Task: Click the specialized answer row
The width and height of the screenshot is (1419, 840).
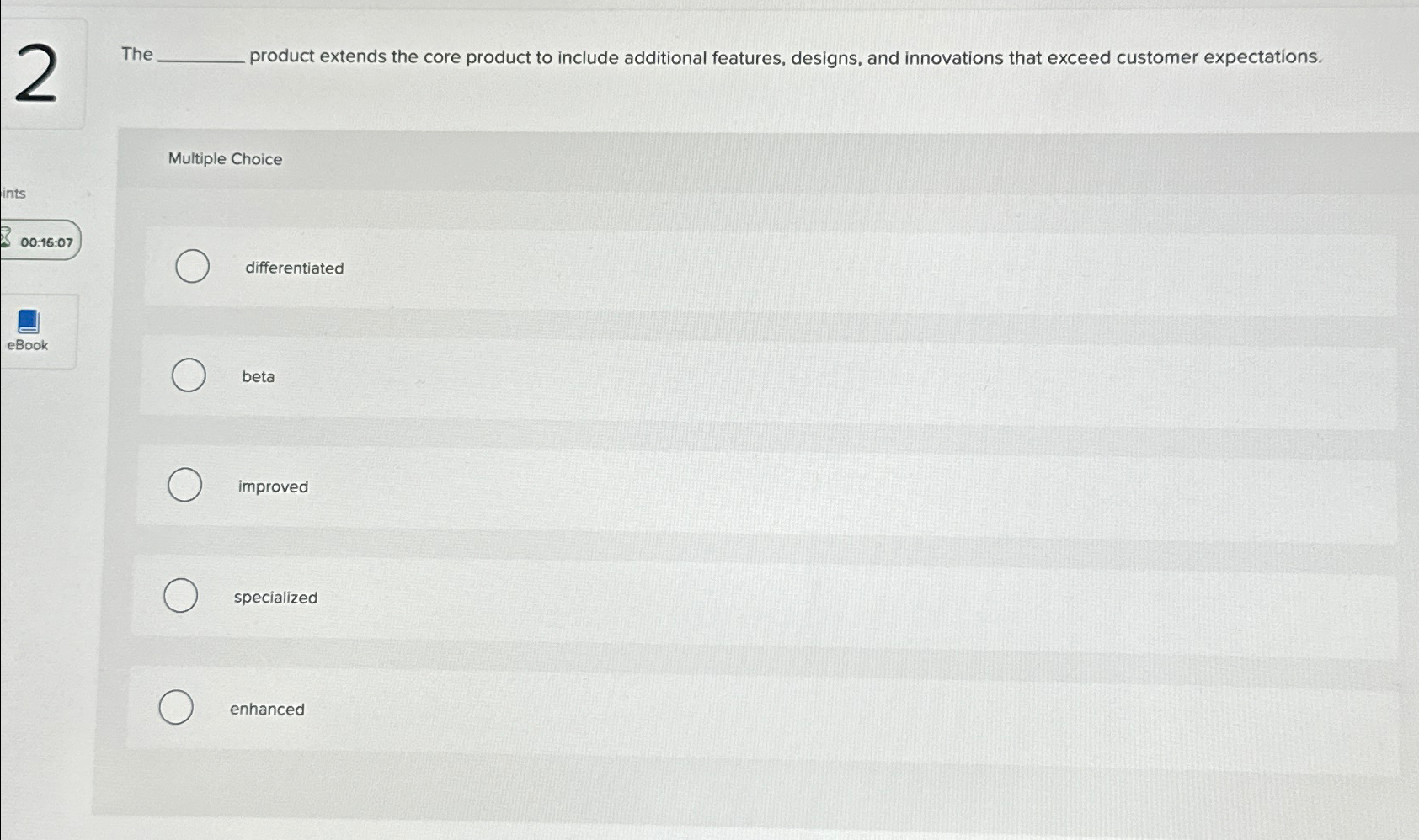Action: pyautogui.click(x=589, y=597)
